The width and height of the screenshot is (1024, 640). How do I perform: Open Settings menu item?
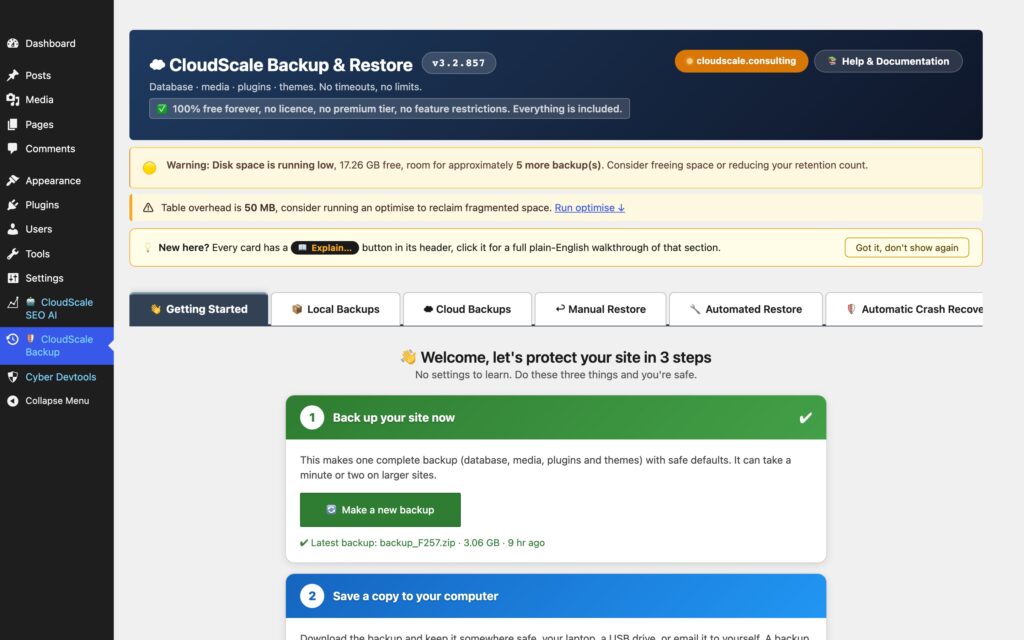pos(44,278)
